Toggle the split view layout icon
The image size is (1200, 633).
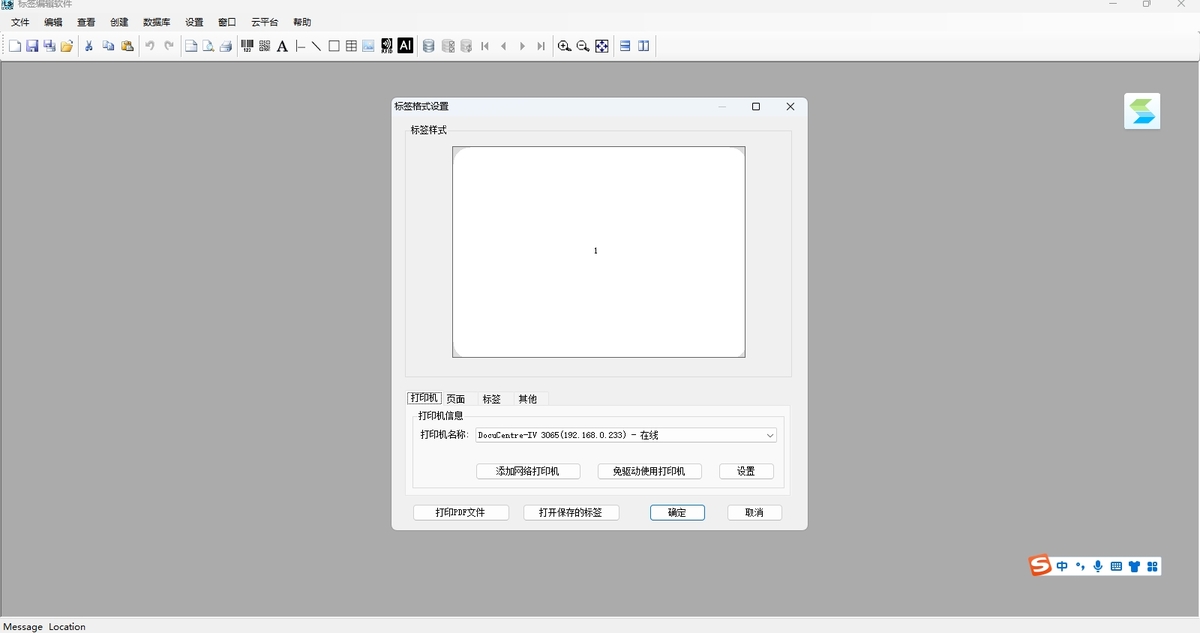click(641, 45)
